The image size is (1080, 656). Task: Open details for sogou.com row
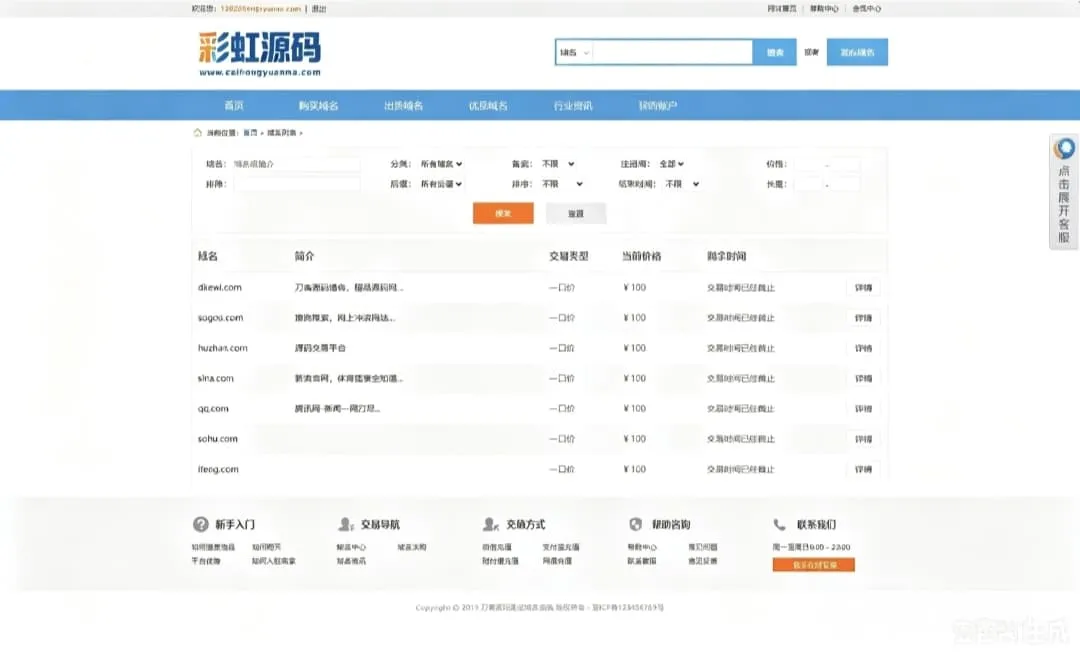[x=863, y=318]
